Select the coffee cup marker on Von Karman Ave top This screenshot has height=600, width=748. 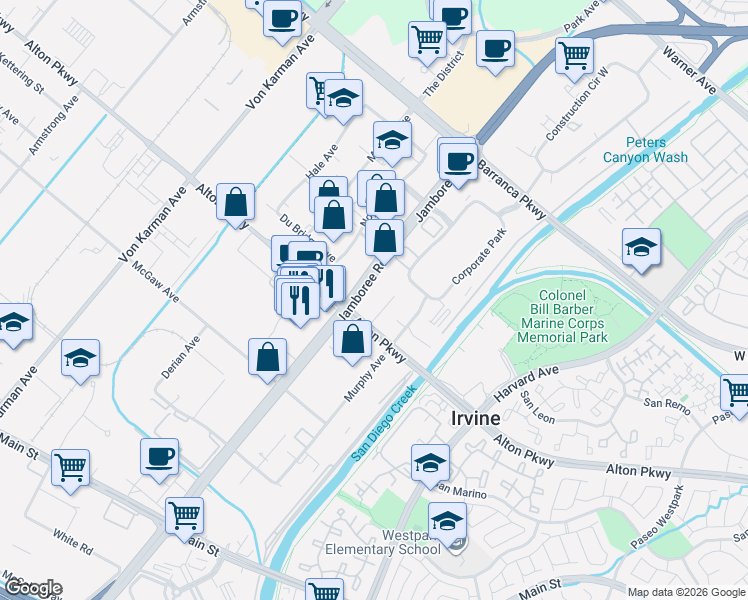(282, 19)
